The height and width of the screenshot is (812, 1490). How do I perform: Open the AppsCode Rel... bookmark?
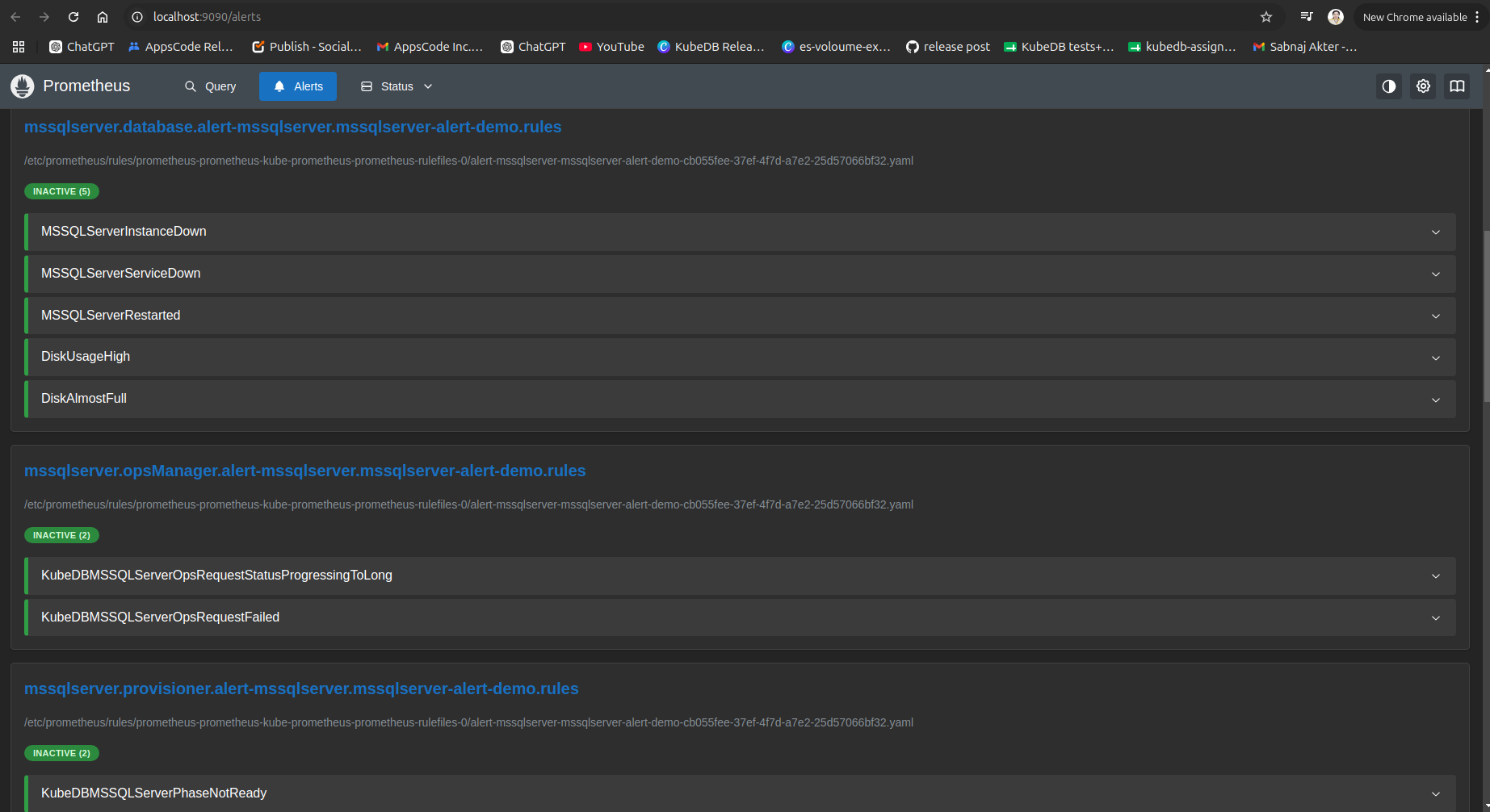181,47
